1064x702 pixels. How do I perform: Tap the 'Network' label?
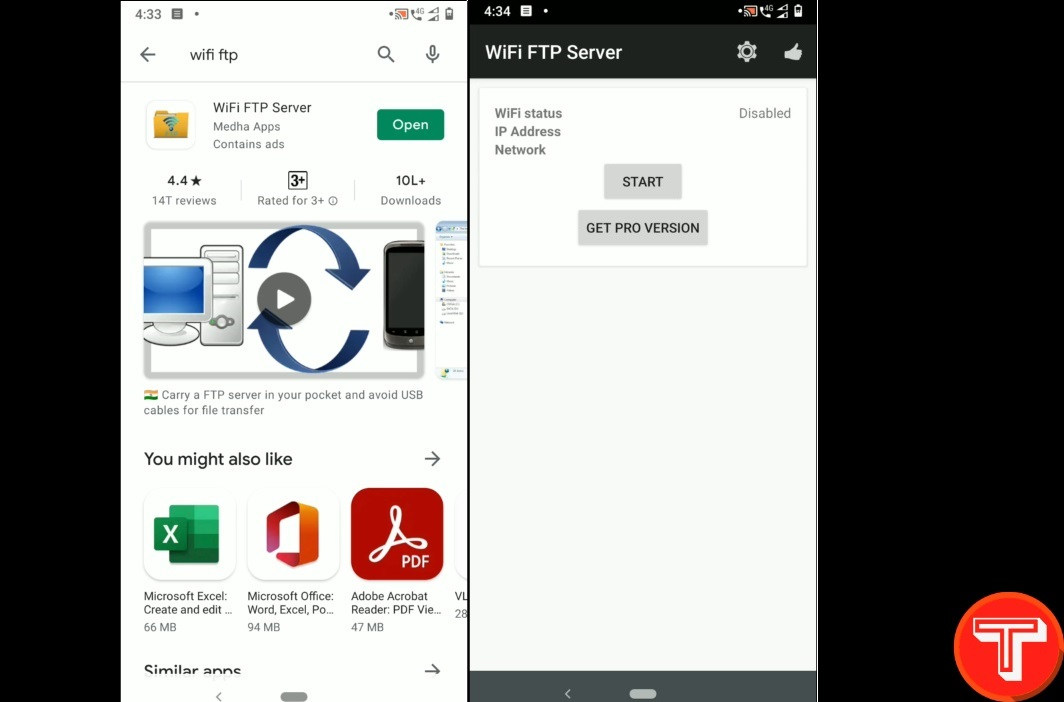click(520, 150)
